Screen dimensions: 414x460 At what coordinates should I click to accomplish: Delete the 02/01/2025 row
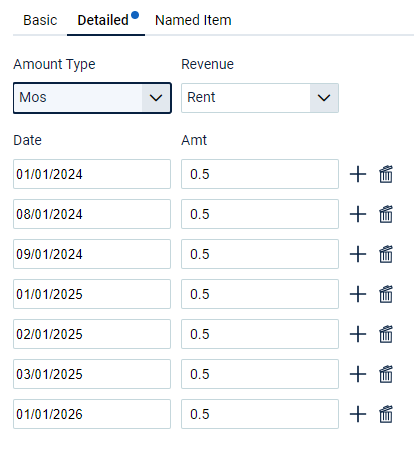point(386,334)
